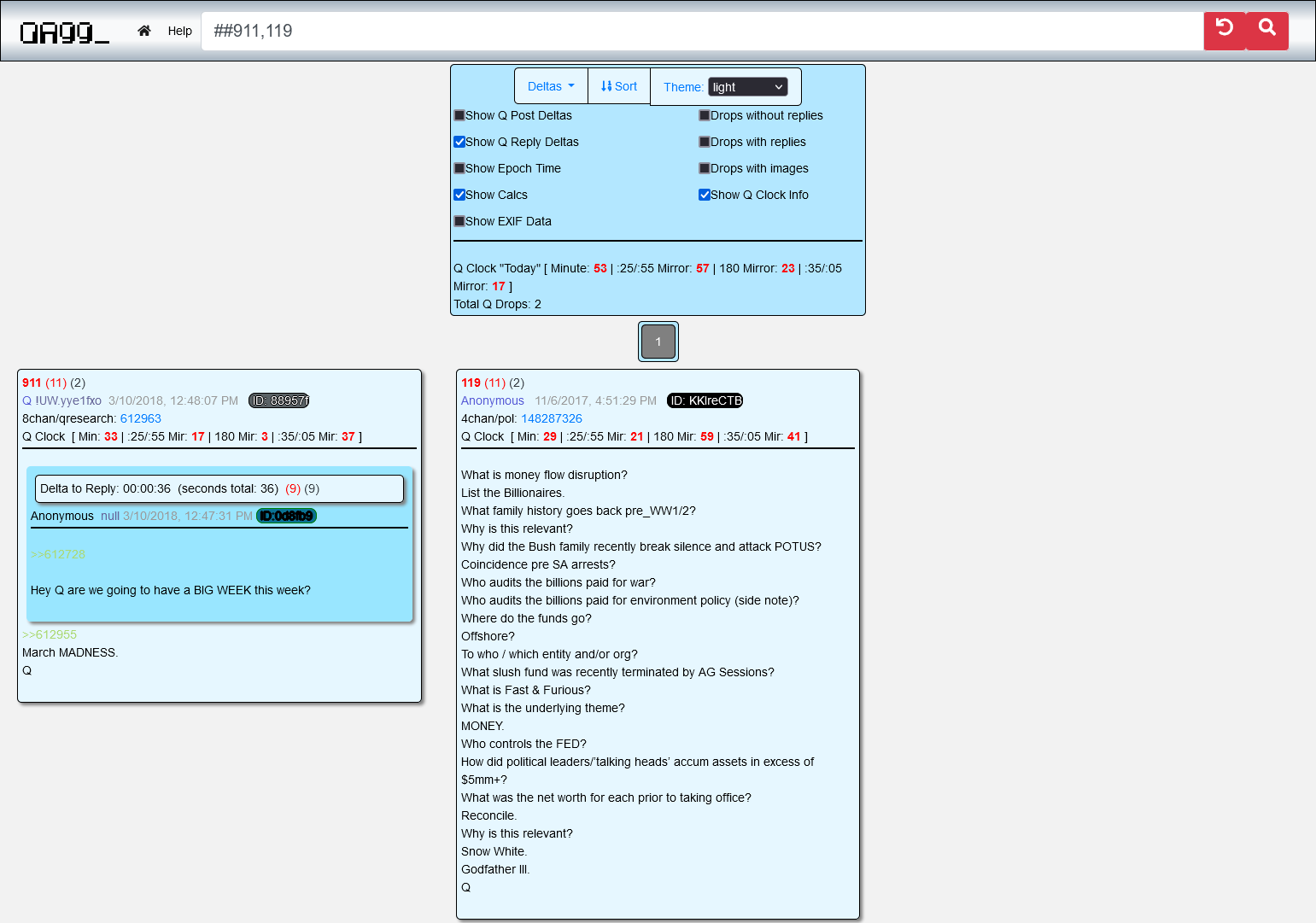The width and height of the screenshot is (1316, 923).
Task: Click the 'Offshore?' line
Action: coord(488,636)
